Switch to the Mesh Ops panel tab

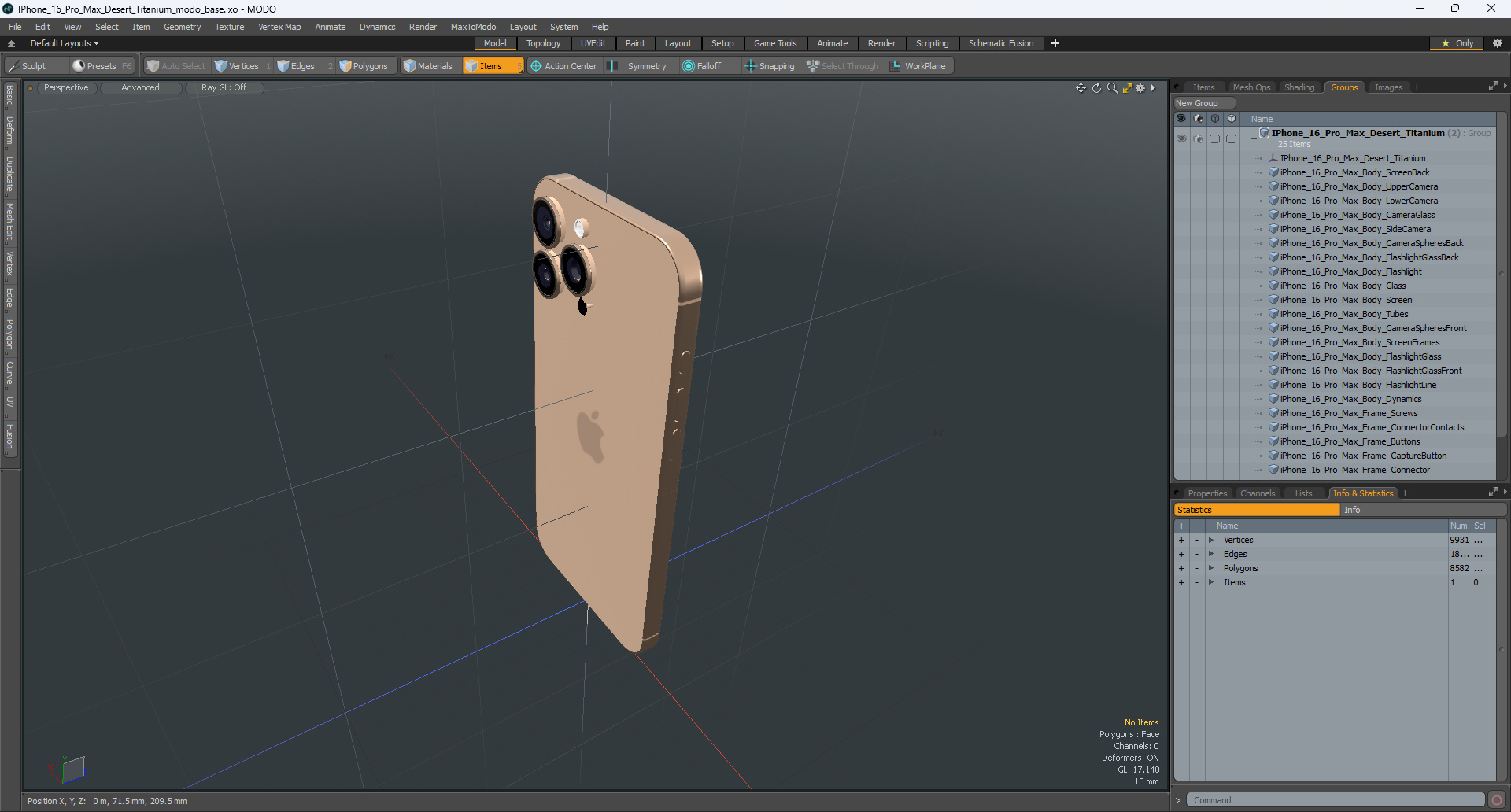coord(1251,87)
